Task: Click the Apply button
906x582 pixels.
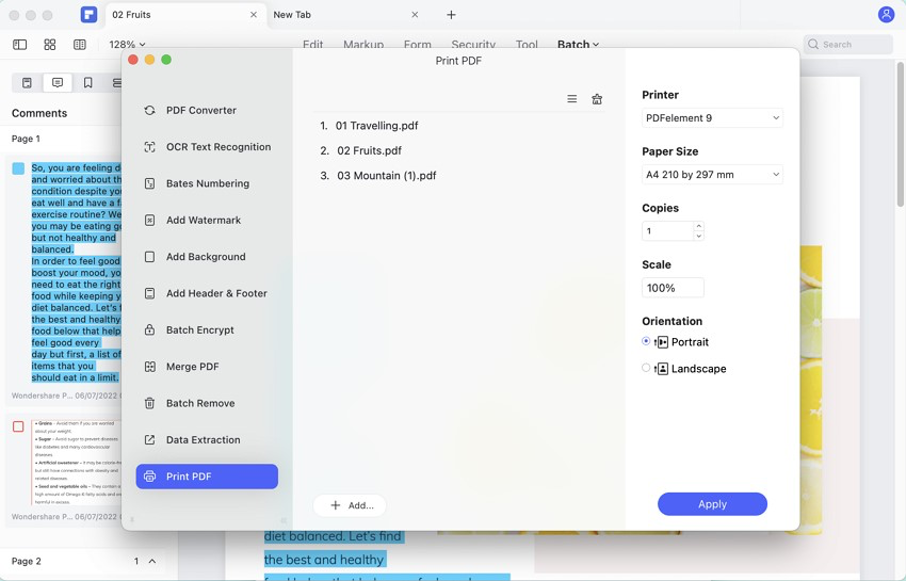Action: coord(712,504)
